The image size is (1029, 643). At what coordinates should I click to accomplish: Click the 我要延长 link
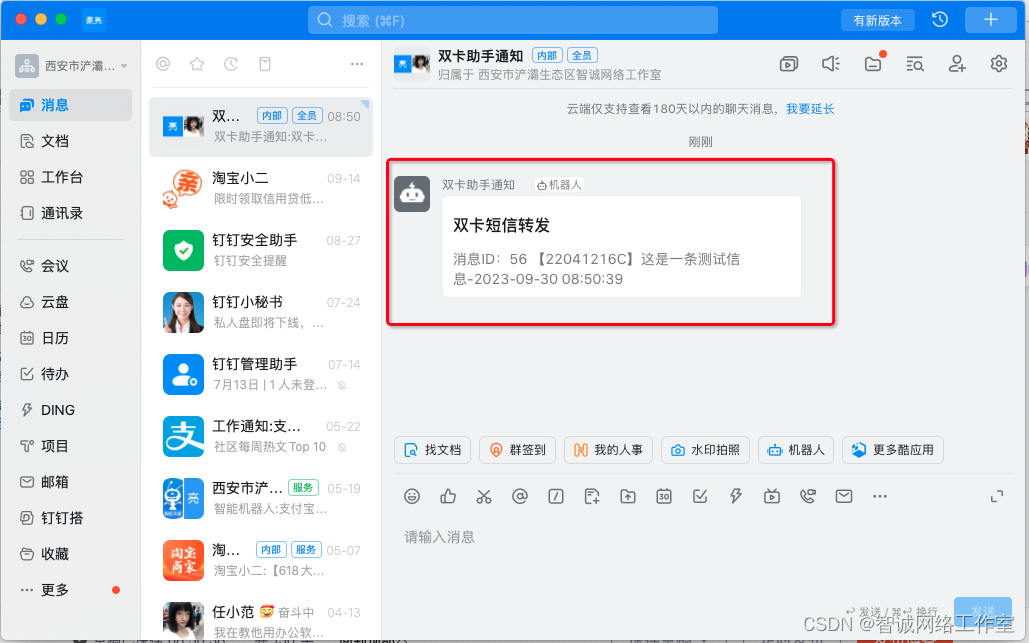click(x=810, y=109)
